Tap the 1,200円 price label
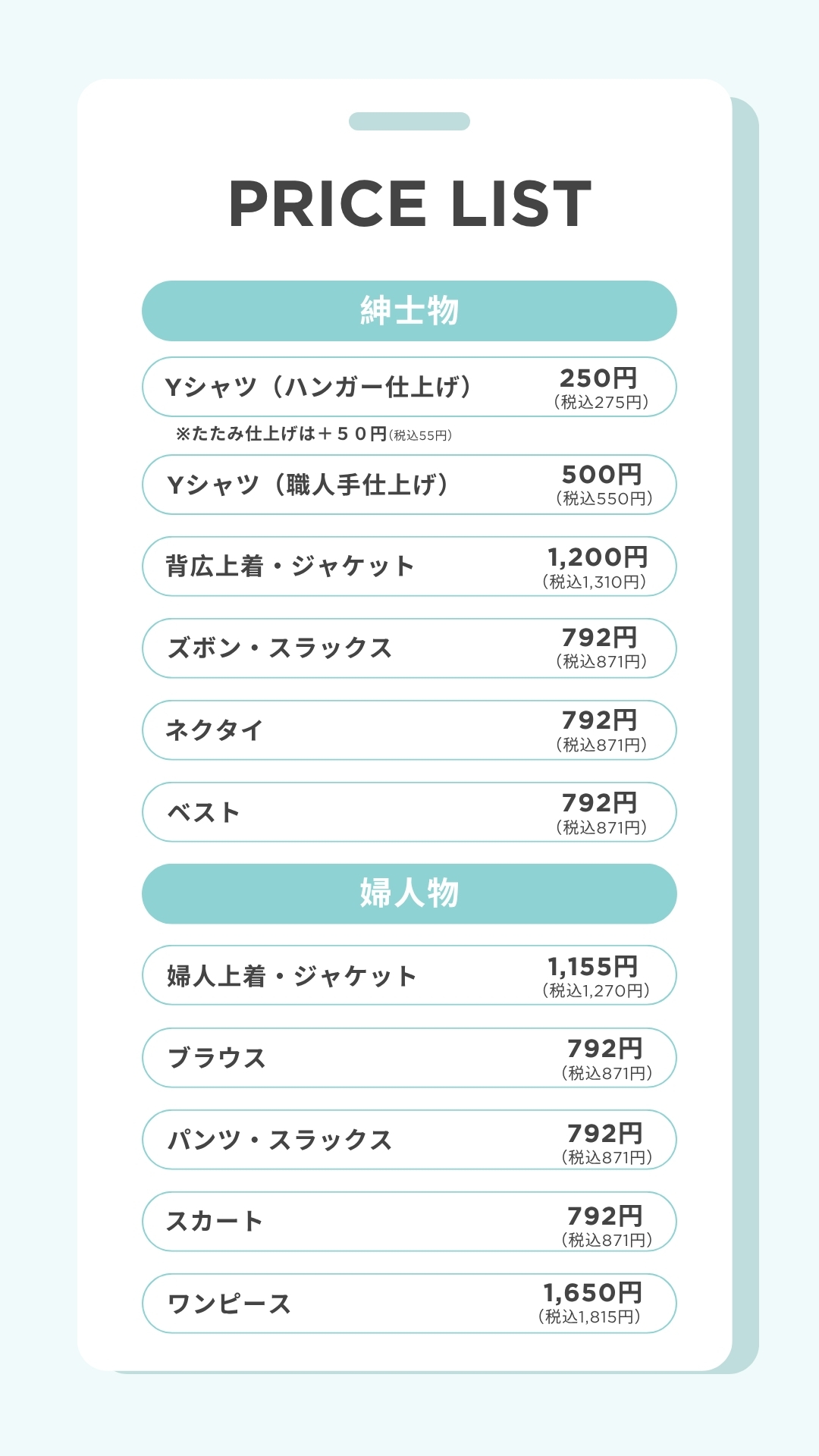Screen dimensions: 819x1456 (x=598, y=557)
